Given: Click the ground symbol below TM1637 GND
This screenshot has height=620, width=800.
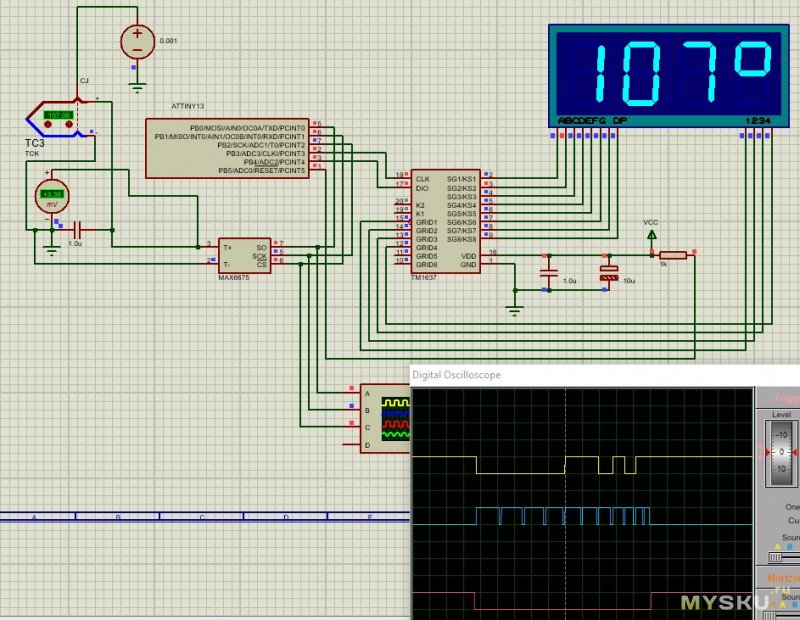Looking at the screenshot, I should coord(514,310).
